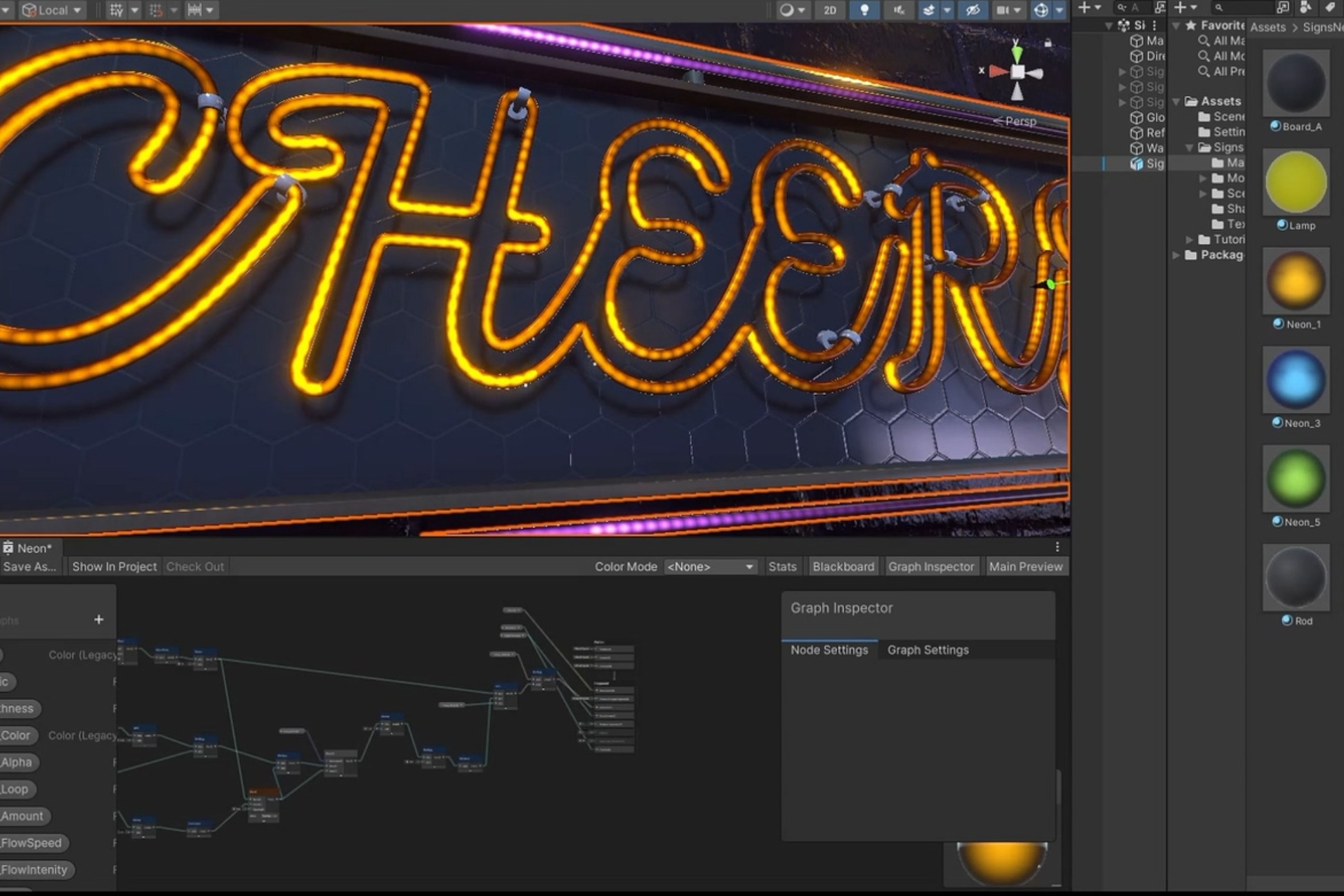Click the All Pre favorites search
This screenshot has height=896, width=1344.
pyautogui.click(x=1221, y=72)
